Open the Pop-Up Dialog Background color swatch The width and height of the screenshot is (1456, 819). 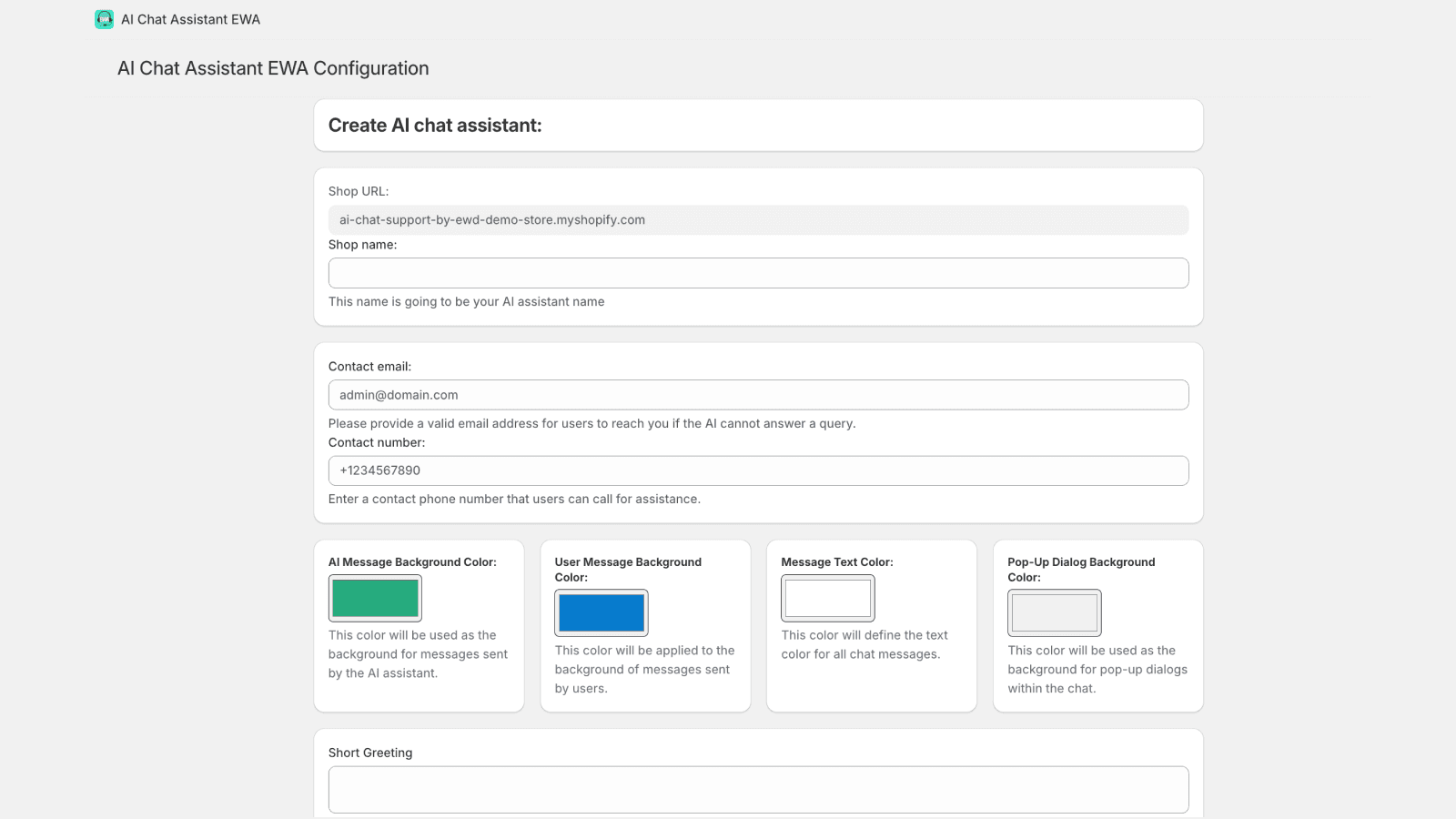tap(1054, 613)
